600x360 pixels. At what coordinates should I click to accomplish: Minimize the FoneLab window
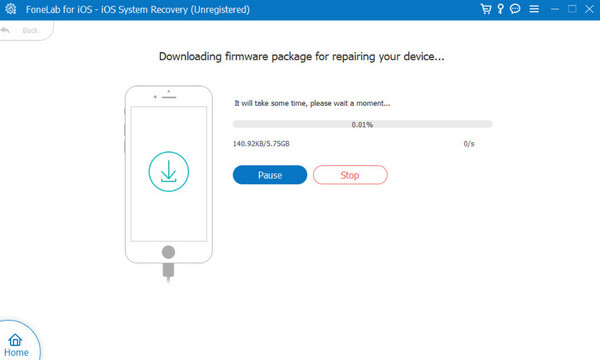555,9
